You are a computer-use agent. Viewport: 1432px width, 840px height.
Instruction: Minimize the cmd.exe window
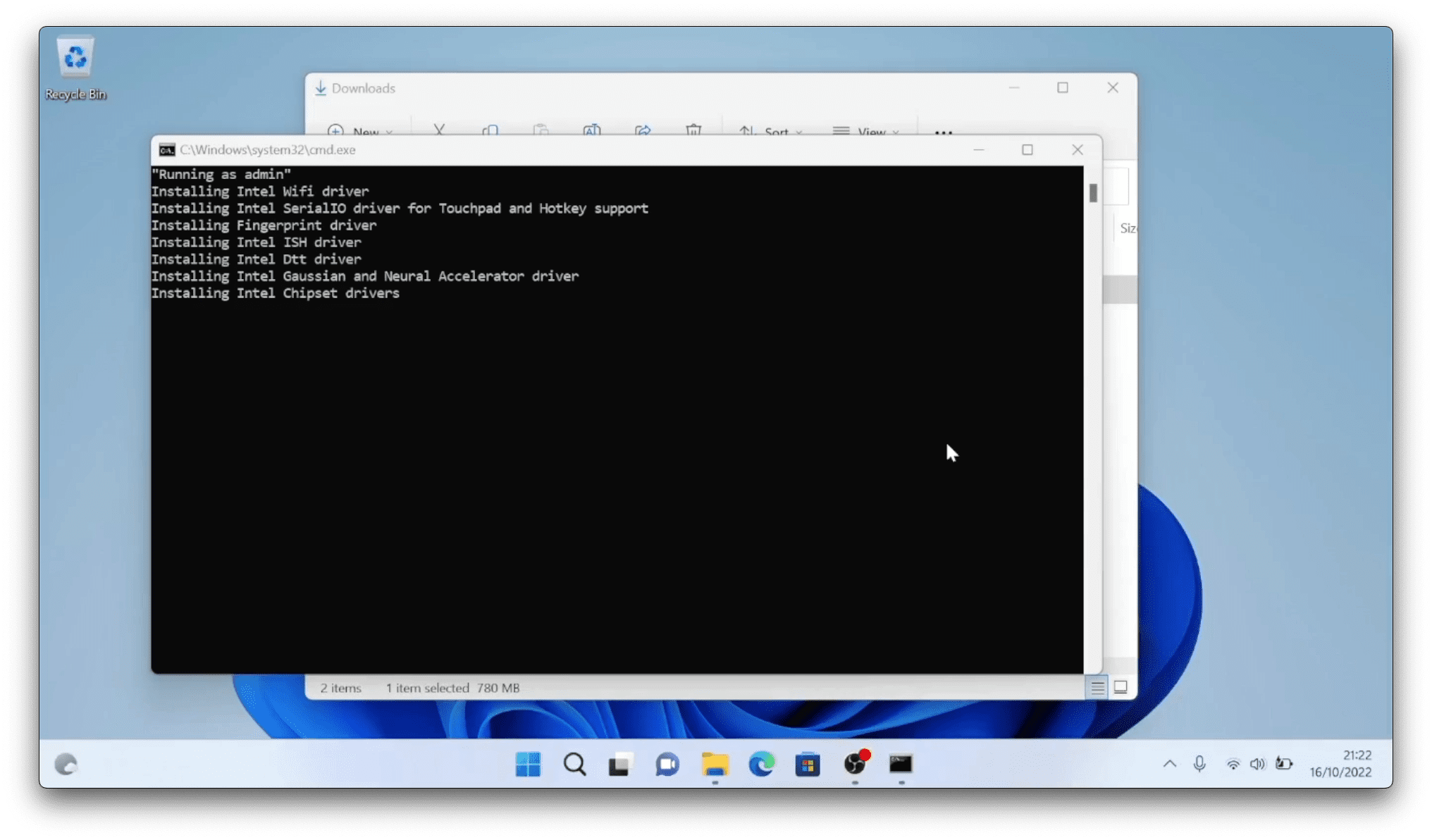click(x=978, y=150)
